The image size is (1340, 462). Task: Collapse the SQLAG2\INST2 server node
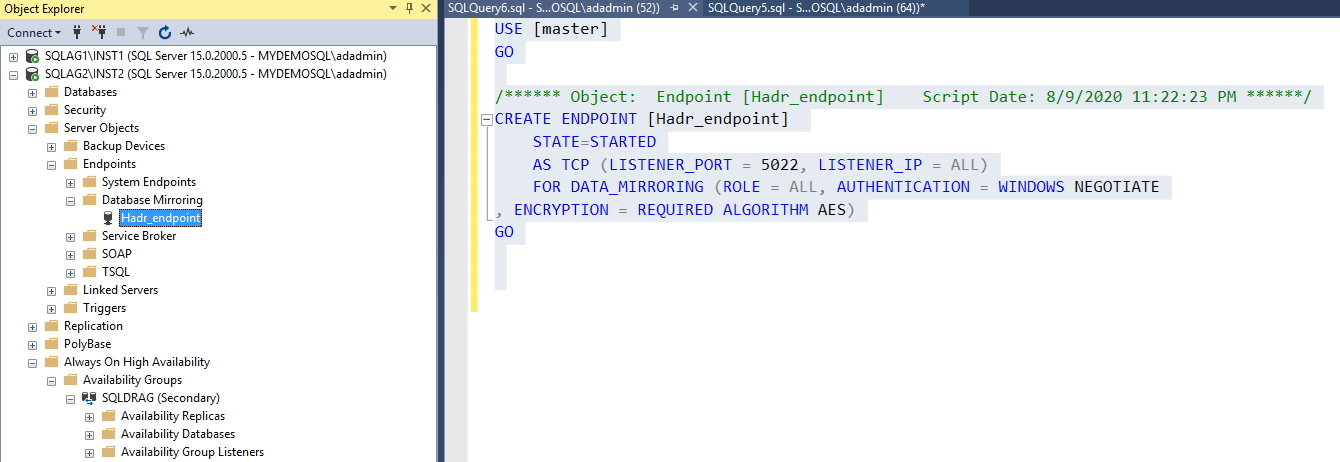pyautogui.click(x=13, y=74)
